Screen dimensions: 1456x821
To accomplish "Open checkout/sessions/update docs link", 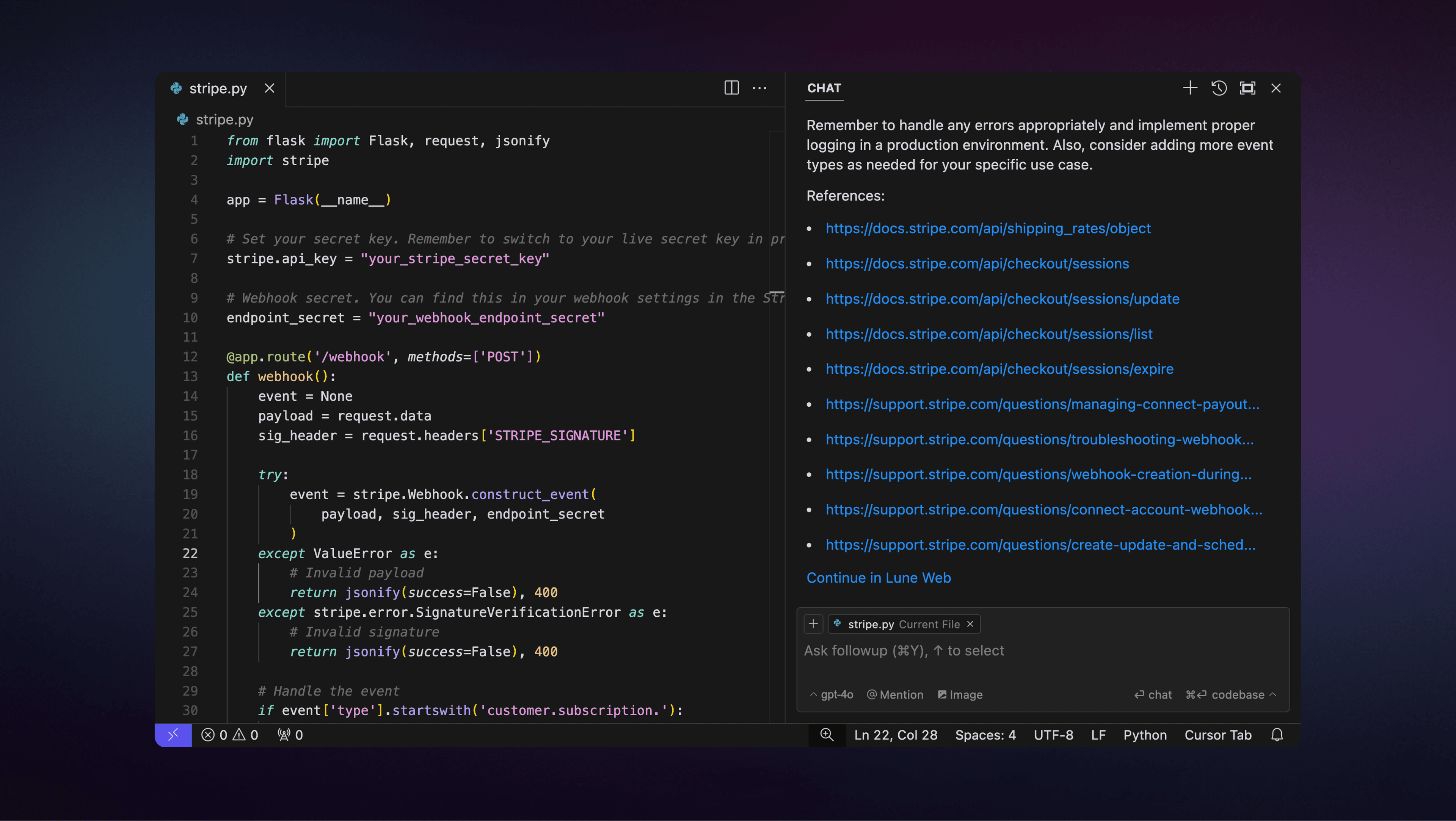I will [x=1002, y=299].
